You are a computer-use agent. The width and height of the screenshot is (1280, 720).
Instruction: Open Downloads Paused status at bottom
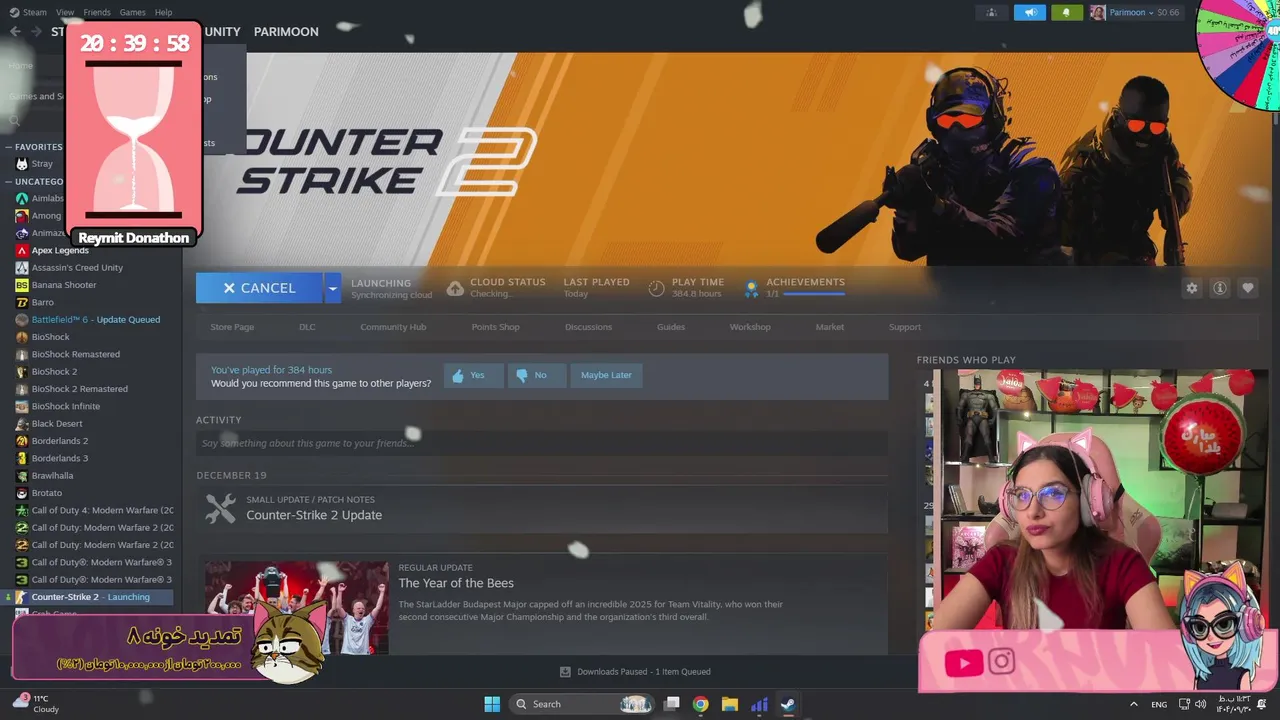[x=635, y=672]
